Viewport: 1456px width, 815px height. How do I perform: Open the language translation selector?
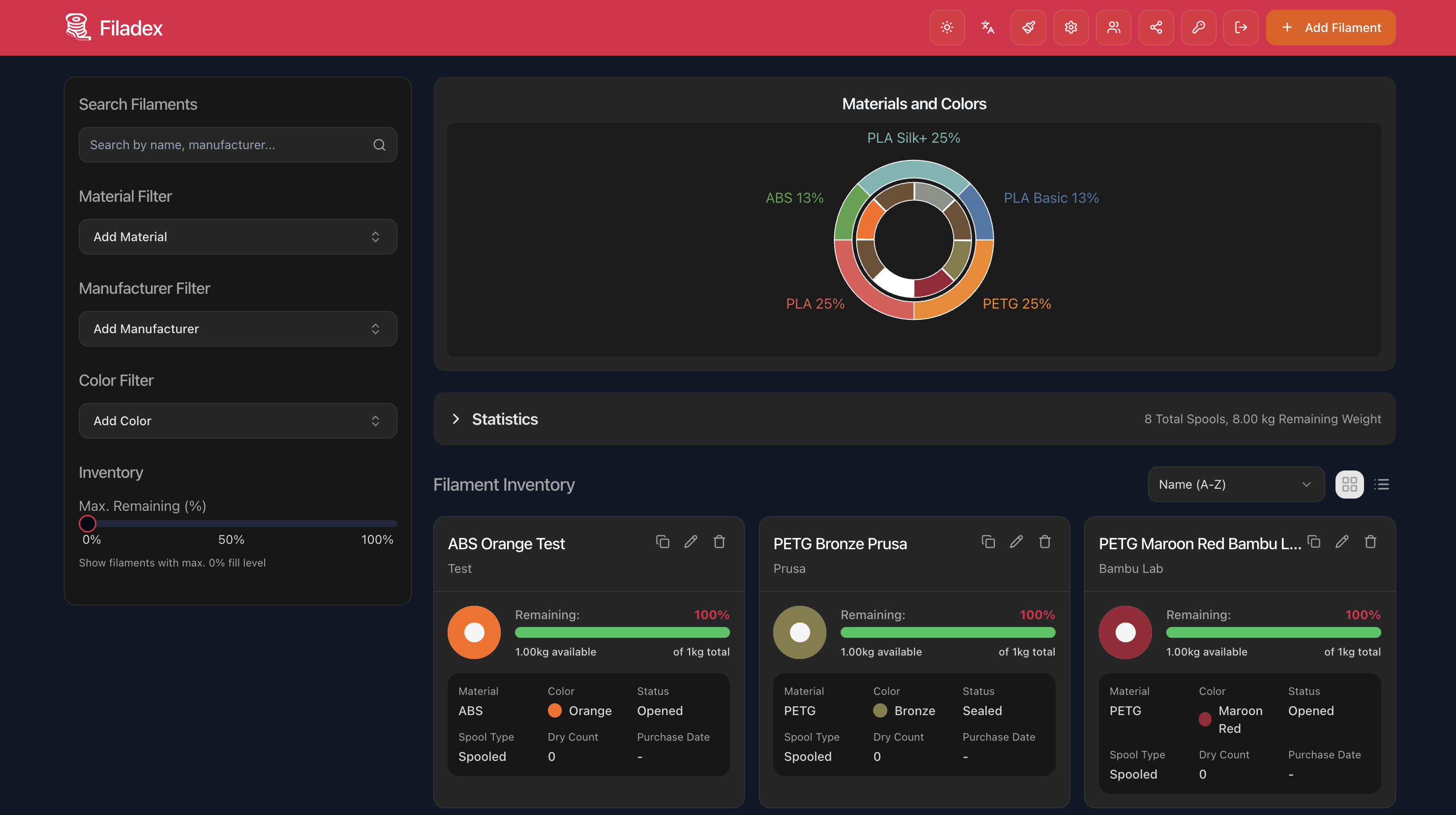[987, 27]
